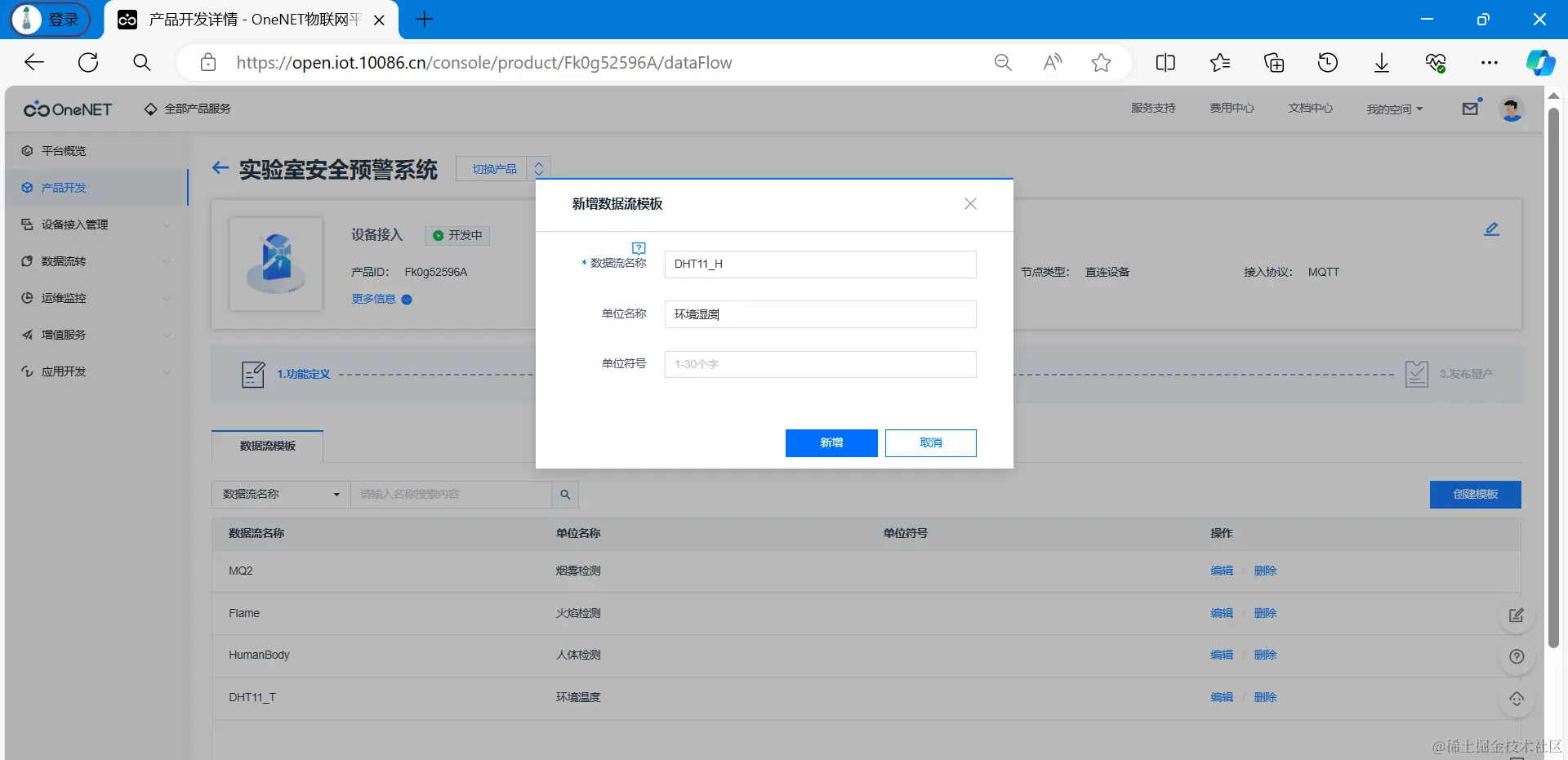Open the collections icon
Image resolution: width=1568 pixels, height=760 pixels.
tap(1274, 62)
